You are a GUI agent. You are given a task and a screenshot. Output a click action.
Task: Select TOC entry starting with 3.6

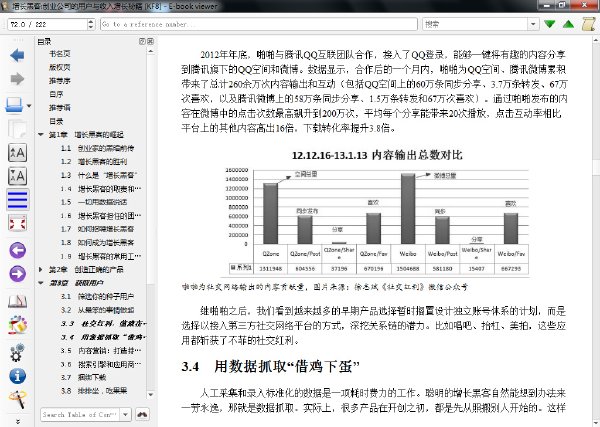click(x=101, y=364)
